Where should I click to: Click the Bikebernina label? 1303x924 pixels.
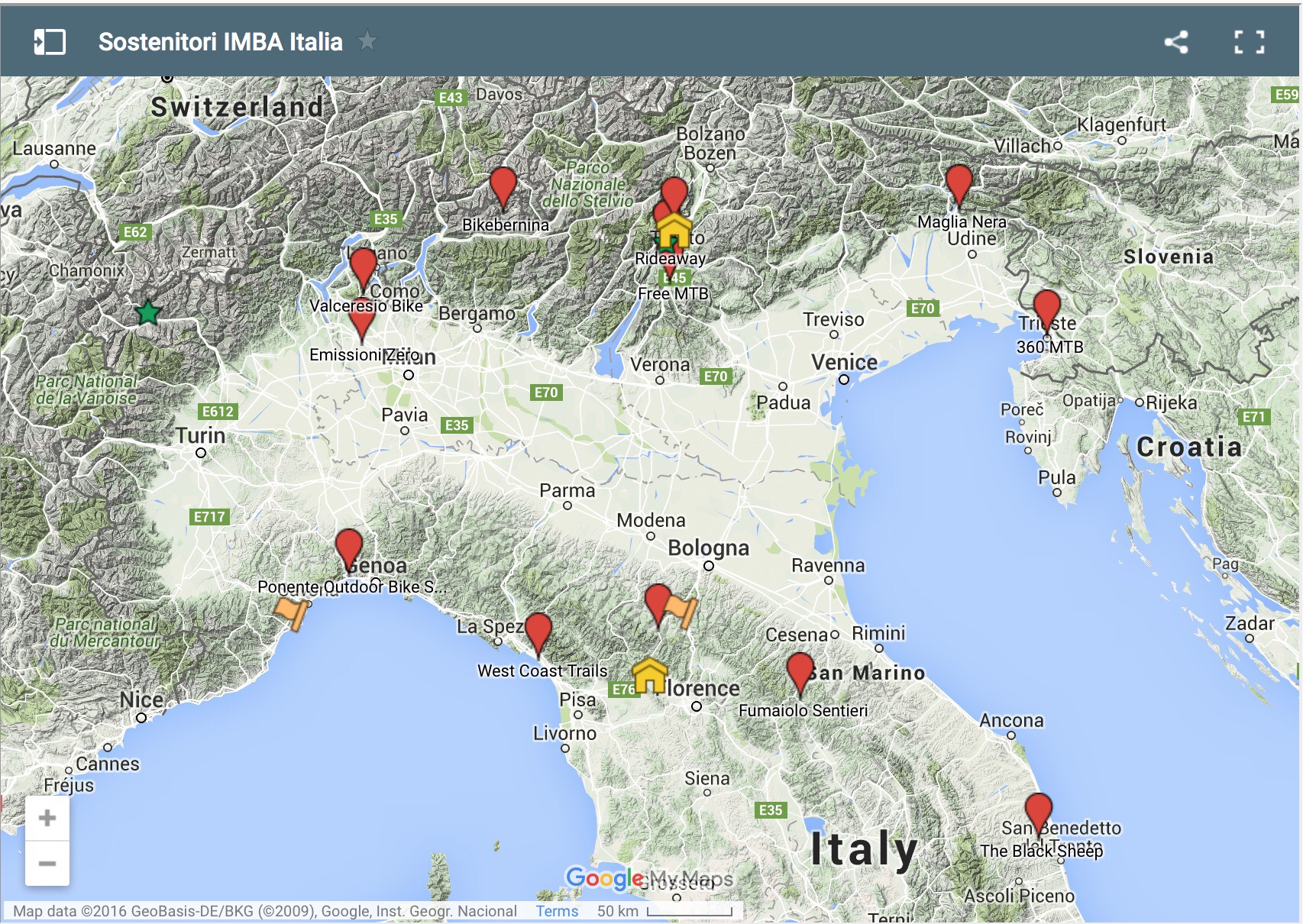(x=506, y=225)
